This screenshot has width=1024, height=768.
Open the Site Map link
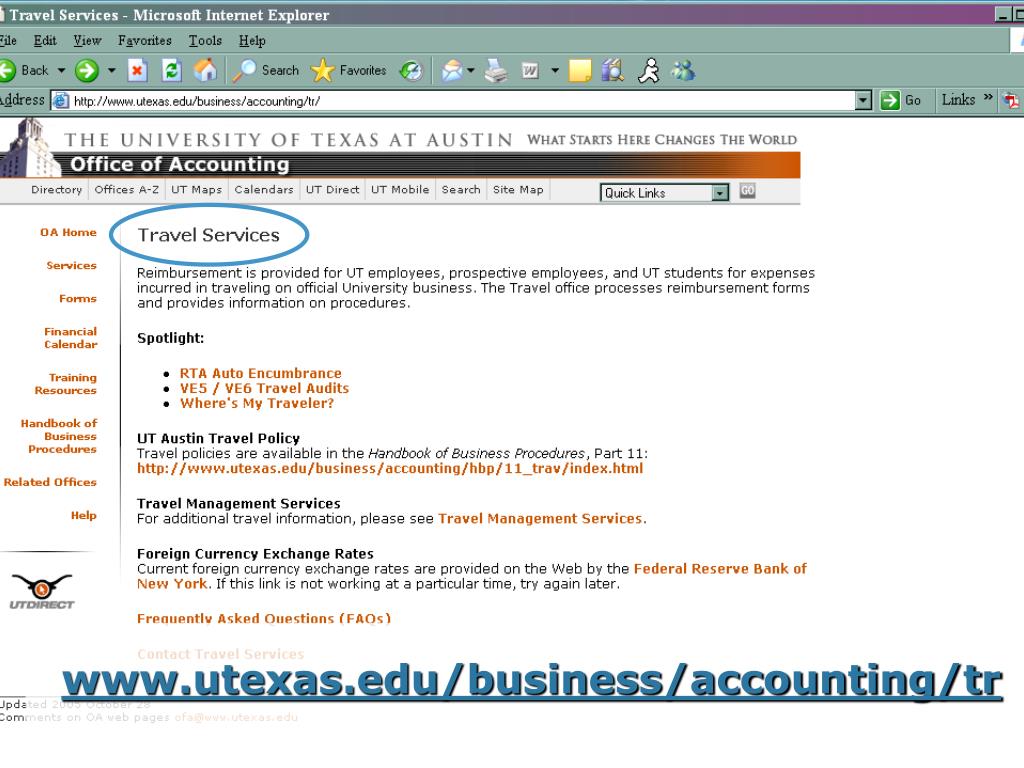[518, 189]
